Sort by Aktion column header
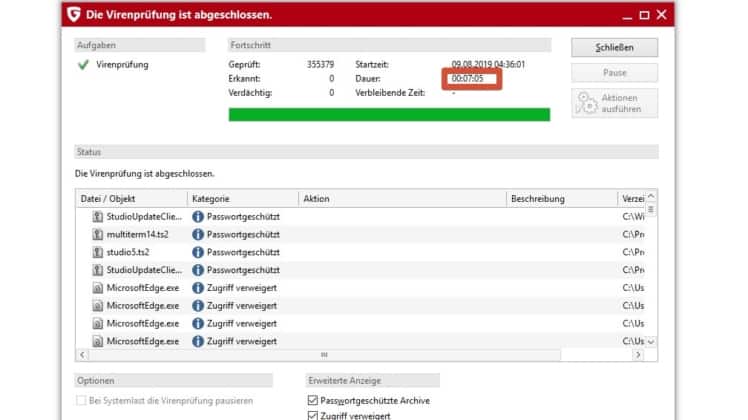748x420 pixels. (x=402, y=199)
